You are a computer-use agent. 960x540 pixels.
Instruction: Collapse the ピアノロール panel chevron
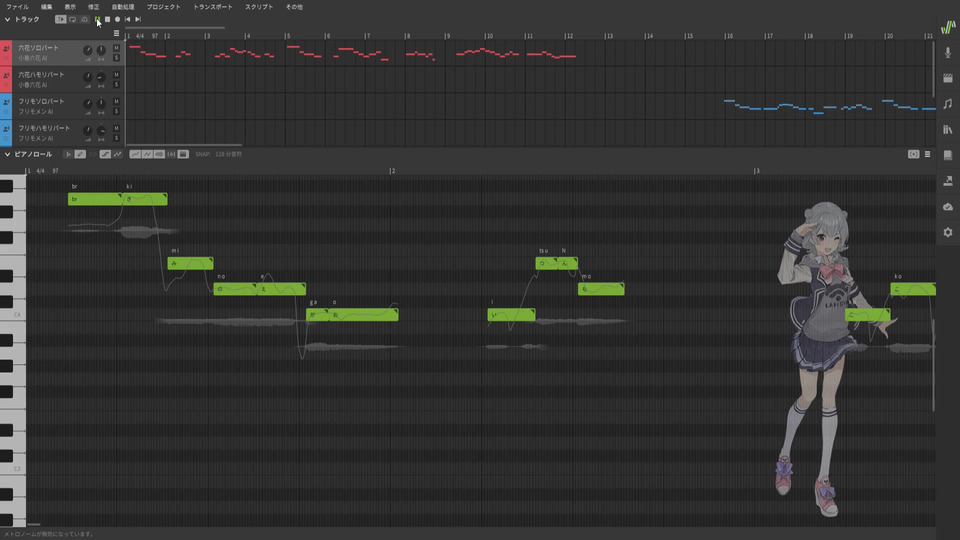[7, 154]
